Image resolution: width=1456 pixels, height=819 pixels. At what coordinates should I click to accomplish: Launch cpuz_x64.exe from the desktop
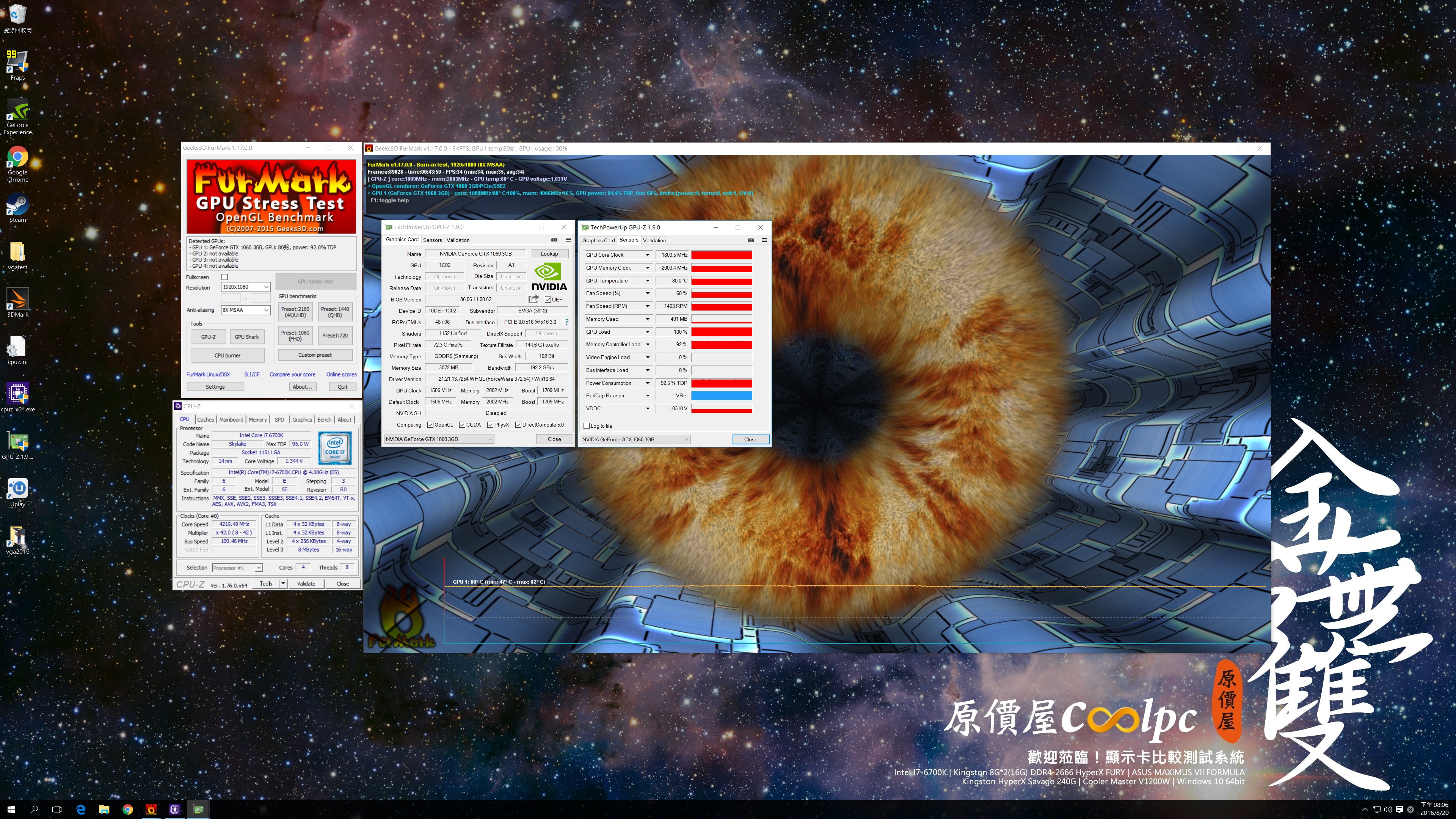pos(17,397)
